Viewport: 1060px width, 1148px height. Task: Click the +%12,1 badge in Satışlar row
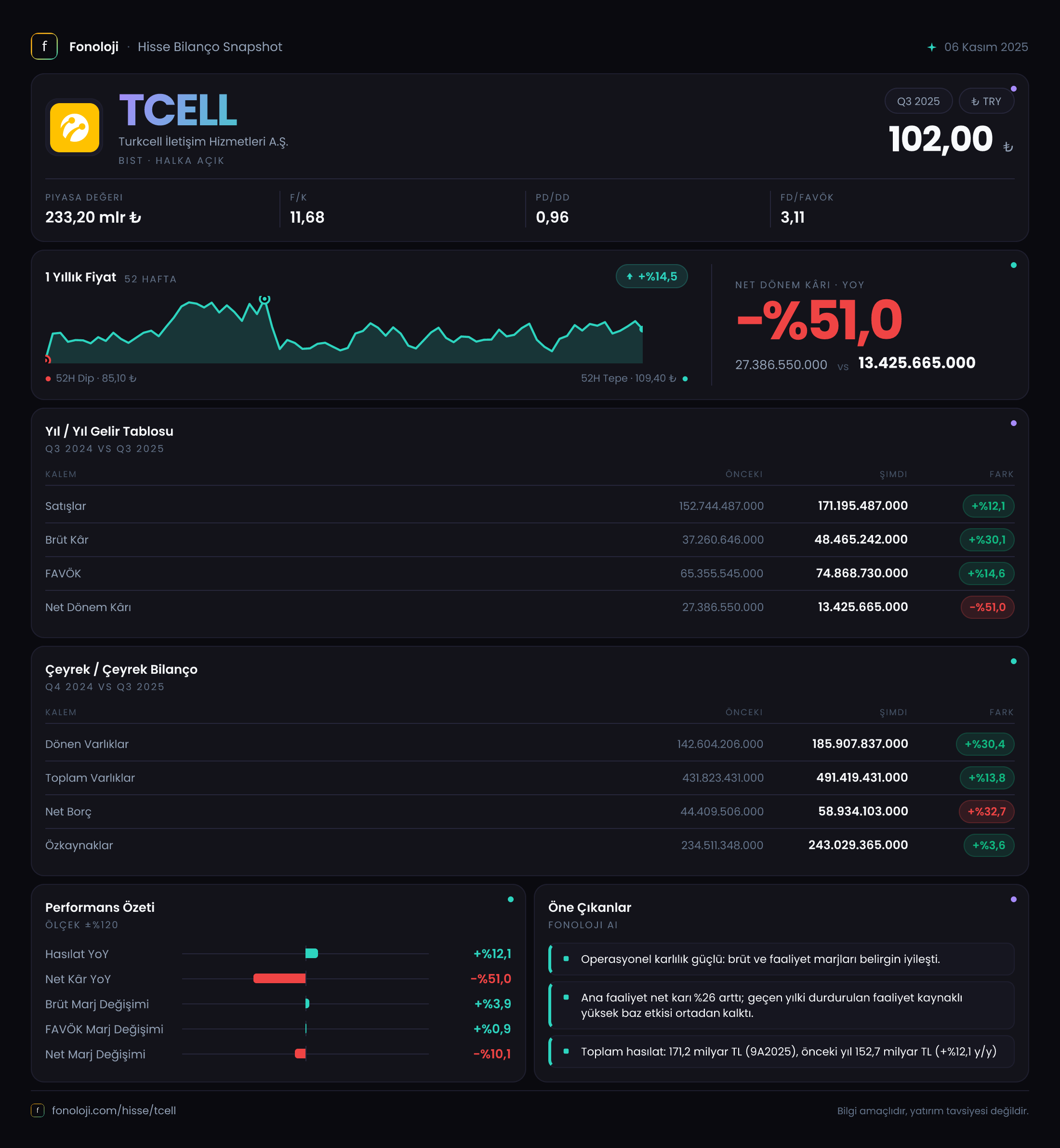coord(988,506)
